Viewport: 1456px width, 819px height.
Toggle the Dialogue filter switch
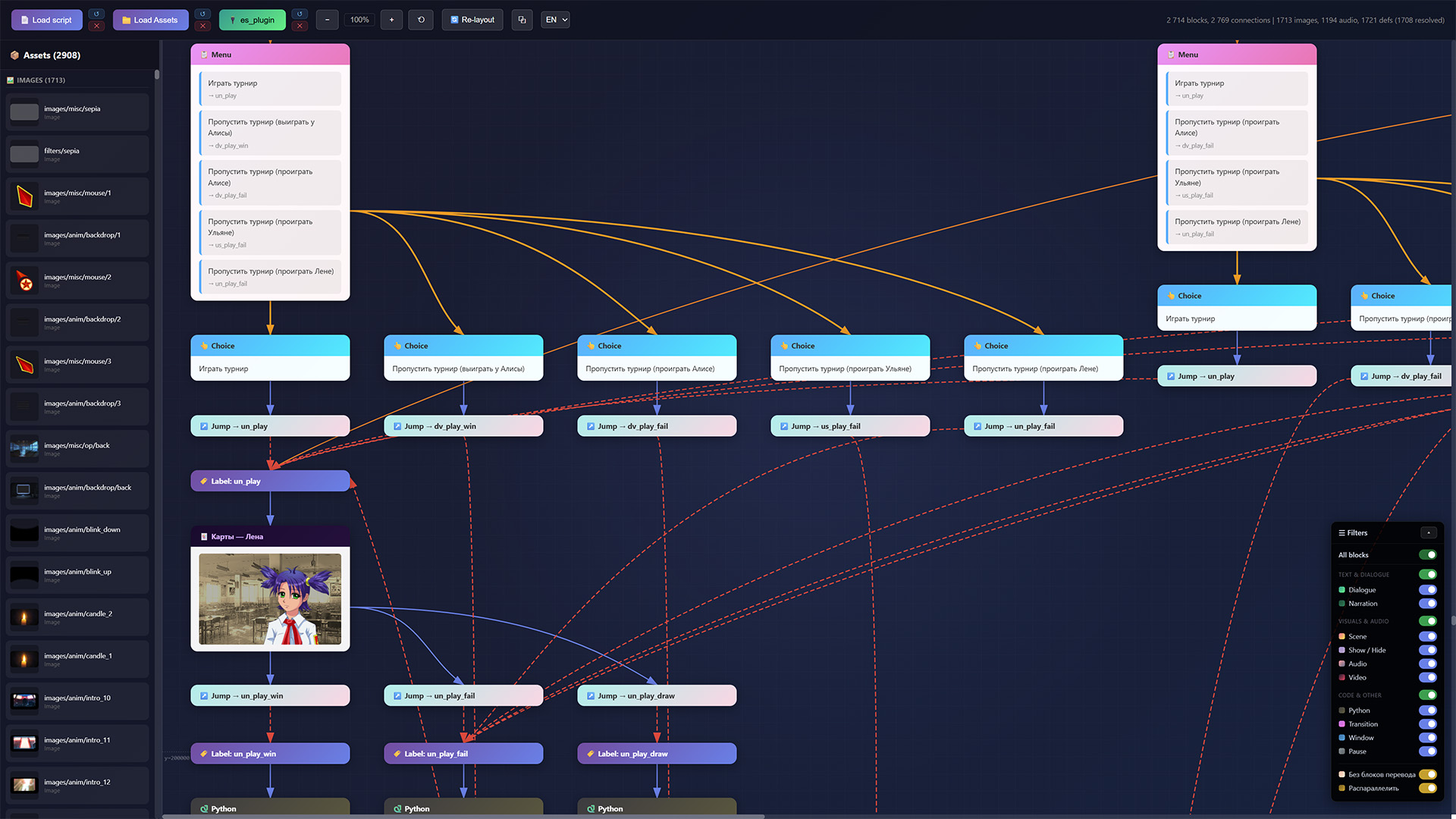pyautogui.click(x=1427, y=590)
